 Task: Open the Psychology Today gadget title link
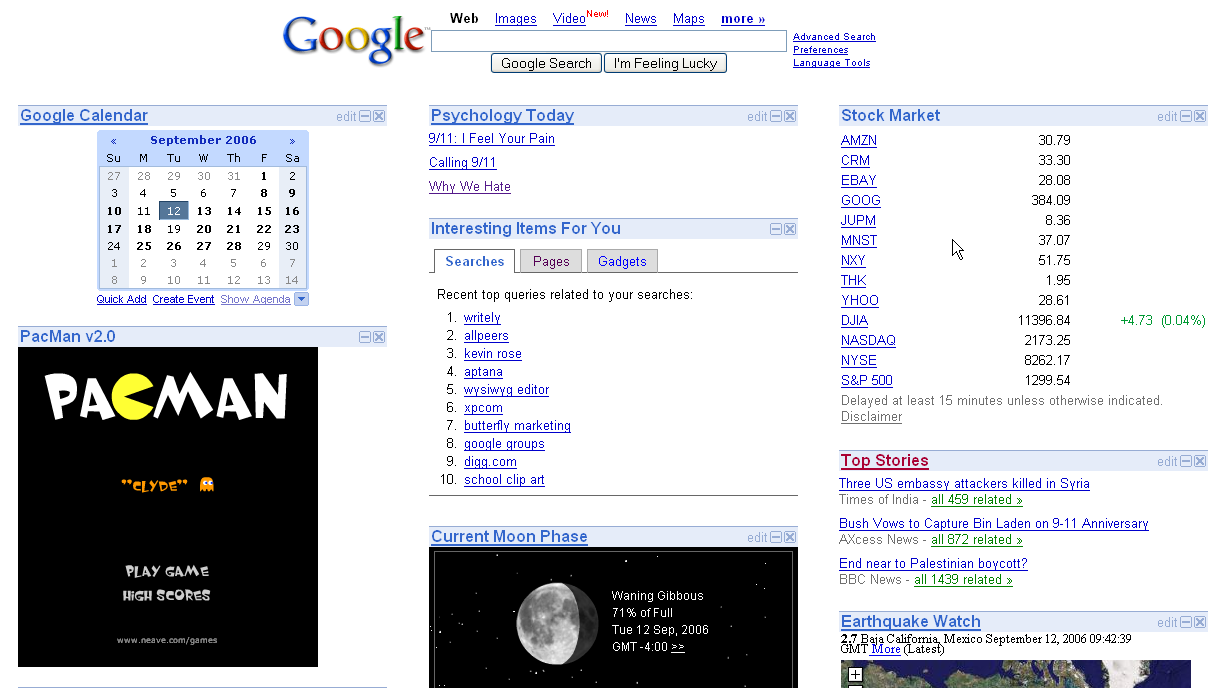click(x=502, y=116)
